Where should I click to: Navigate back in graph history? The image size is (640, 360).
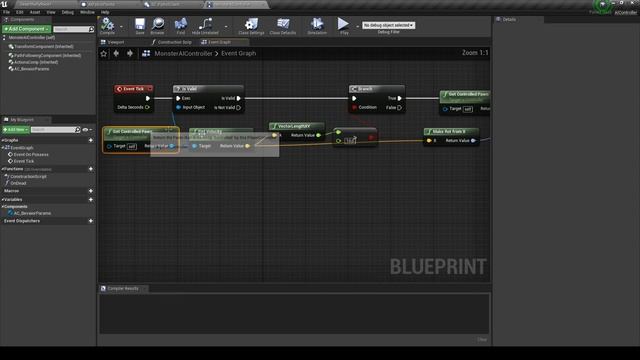coord(116,53)
